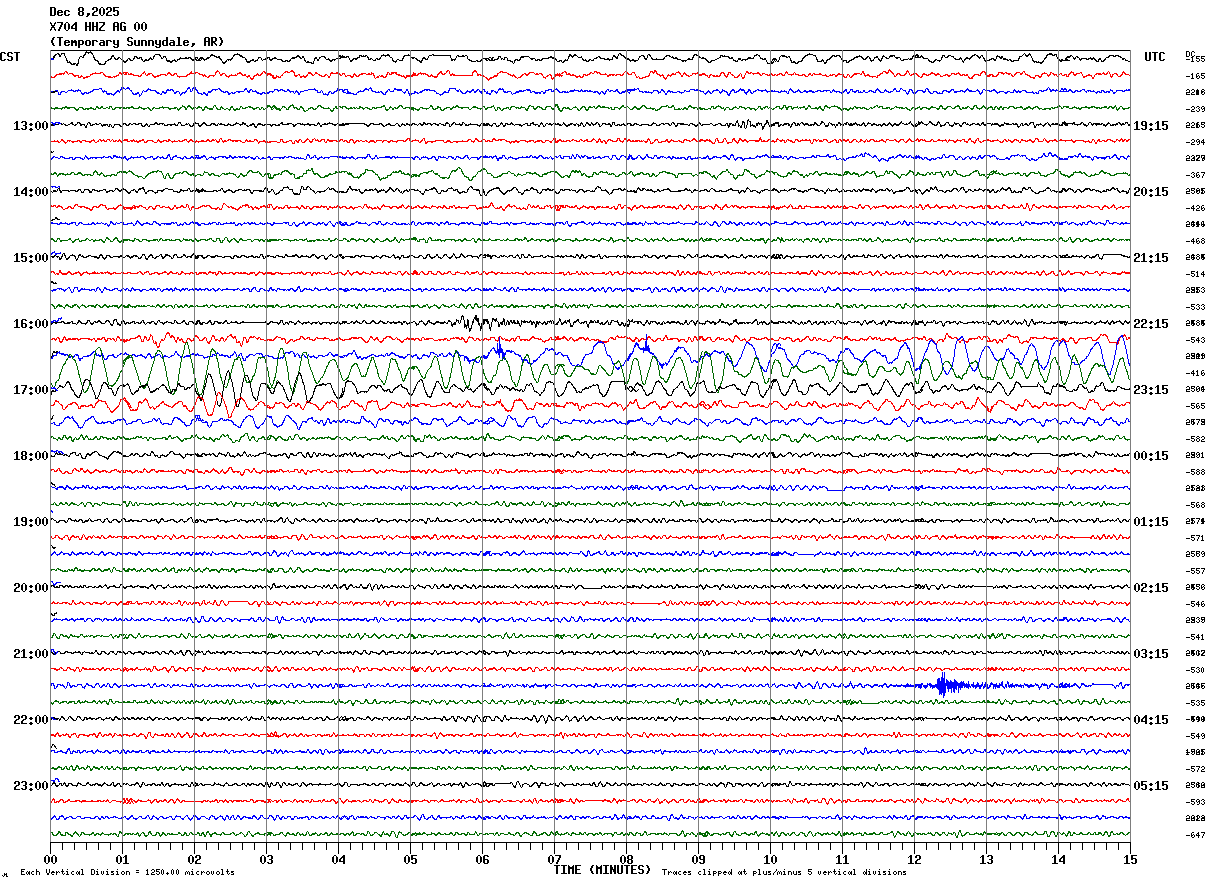This screenshot has height=886, width=1210.
Task: Click the 13:00 CST time label
Action: (x=30, y=126)
